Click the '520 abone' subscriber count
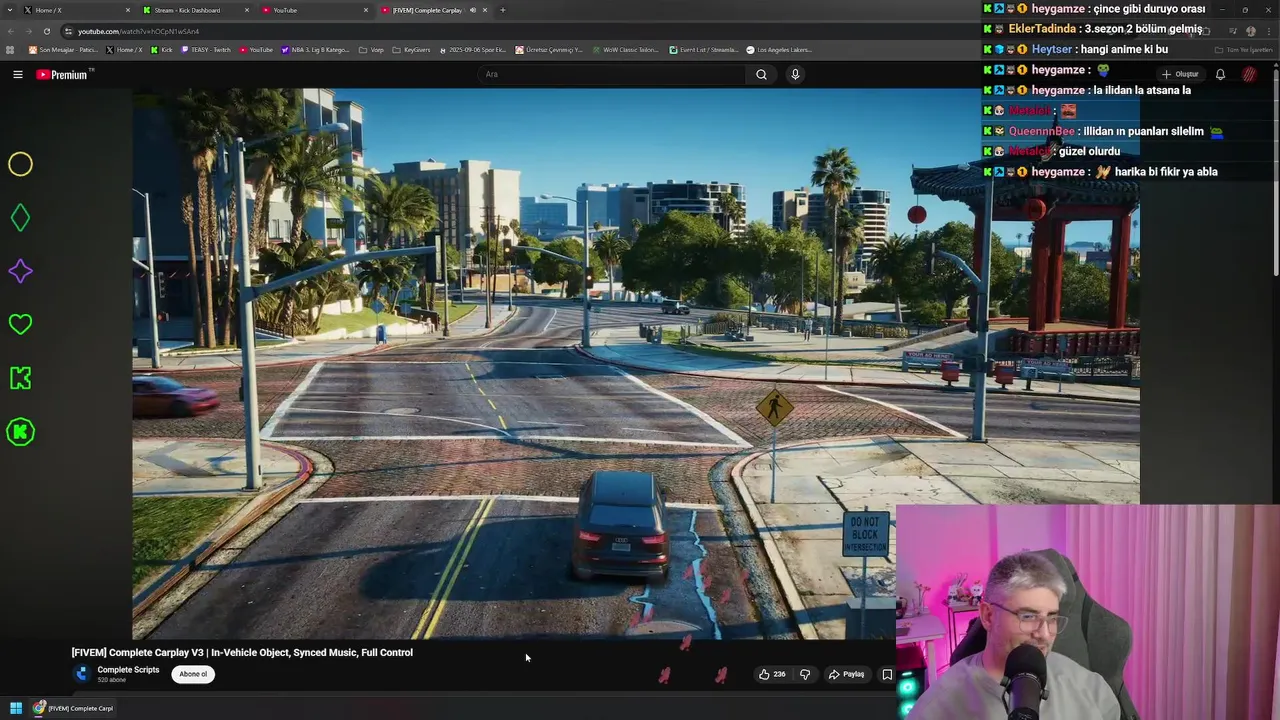Image resolution: width=1280 pixels, height=720 pixels. pos(112,680)
